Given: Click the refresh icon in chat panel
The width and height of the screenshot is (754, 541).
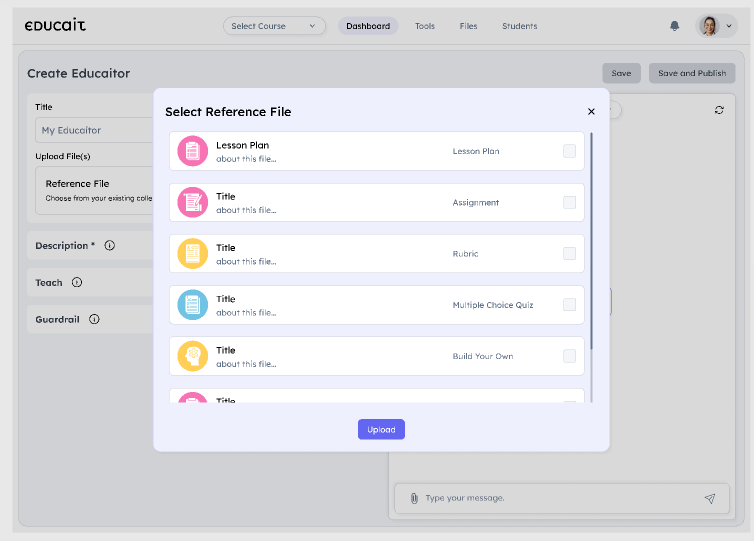Looking at the screenshot, I should pyautogui.click(x=719, y=110).
